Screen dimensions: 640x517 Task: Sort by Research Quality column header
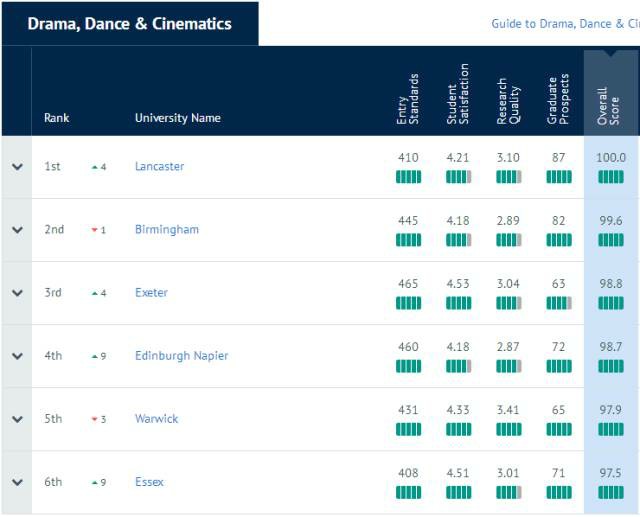tap(508, 101)
